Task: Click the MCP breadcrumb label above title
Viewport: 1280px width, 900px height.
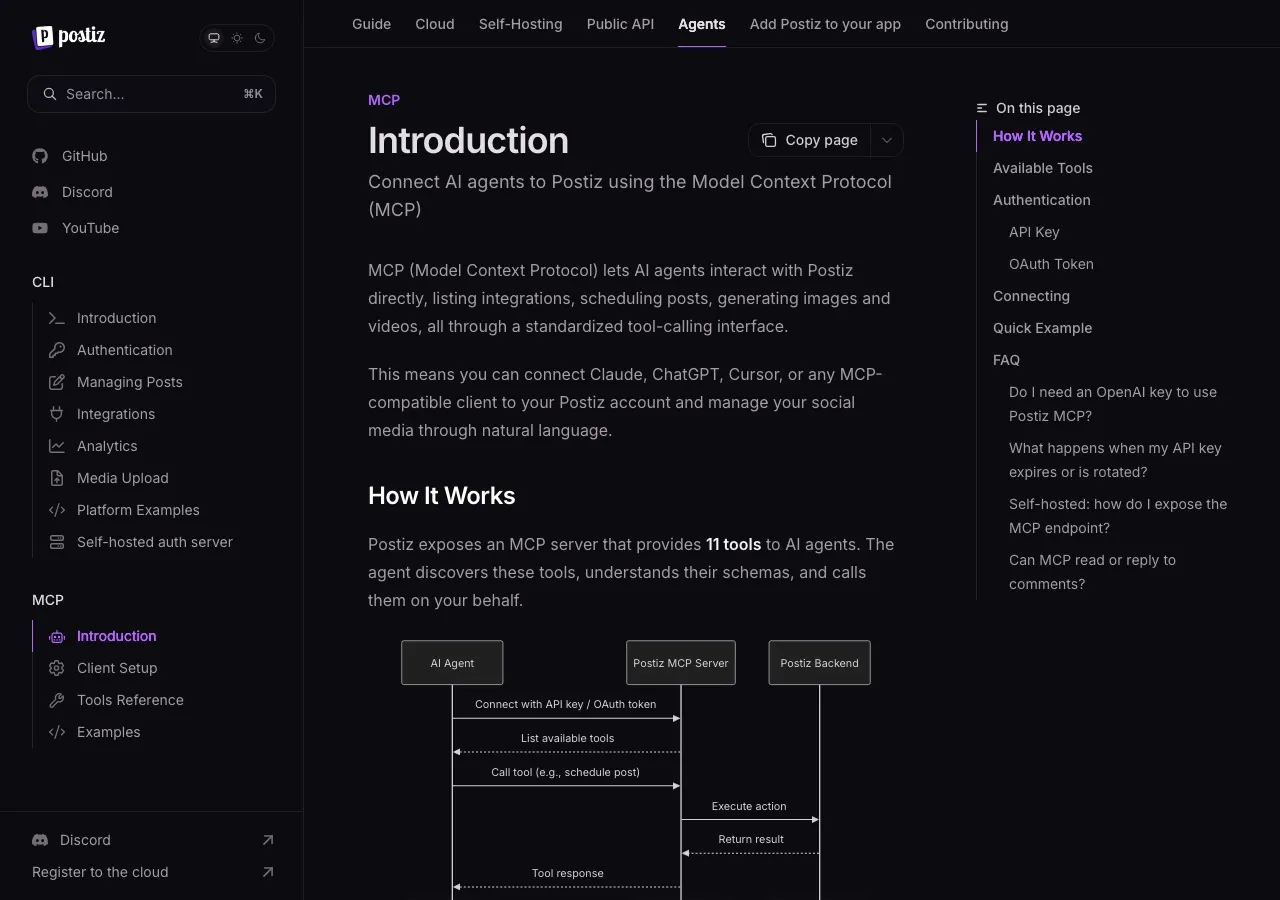Action: coord(384,100)
